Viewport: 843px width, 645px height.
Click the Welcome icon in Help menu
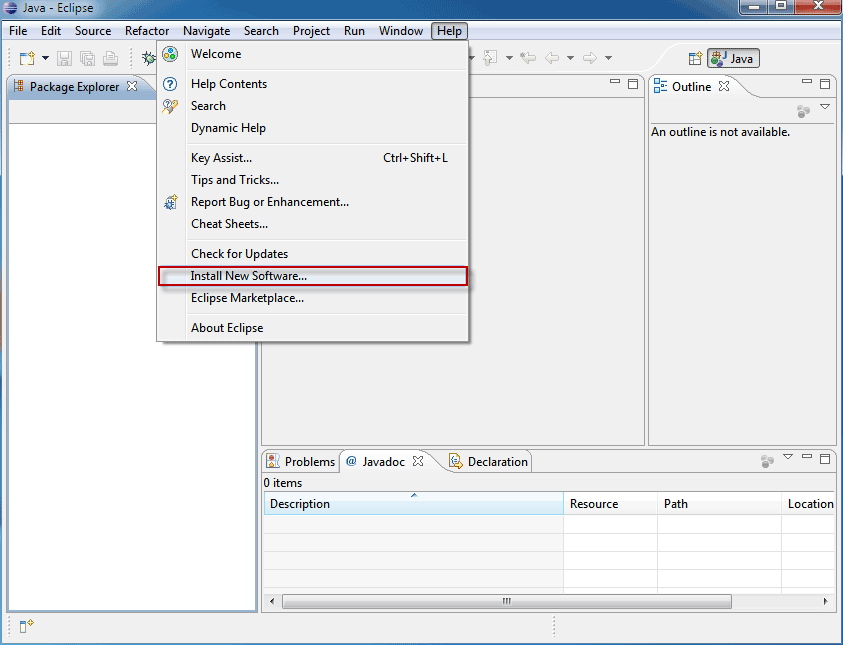point(170,54)
